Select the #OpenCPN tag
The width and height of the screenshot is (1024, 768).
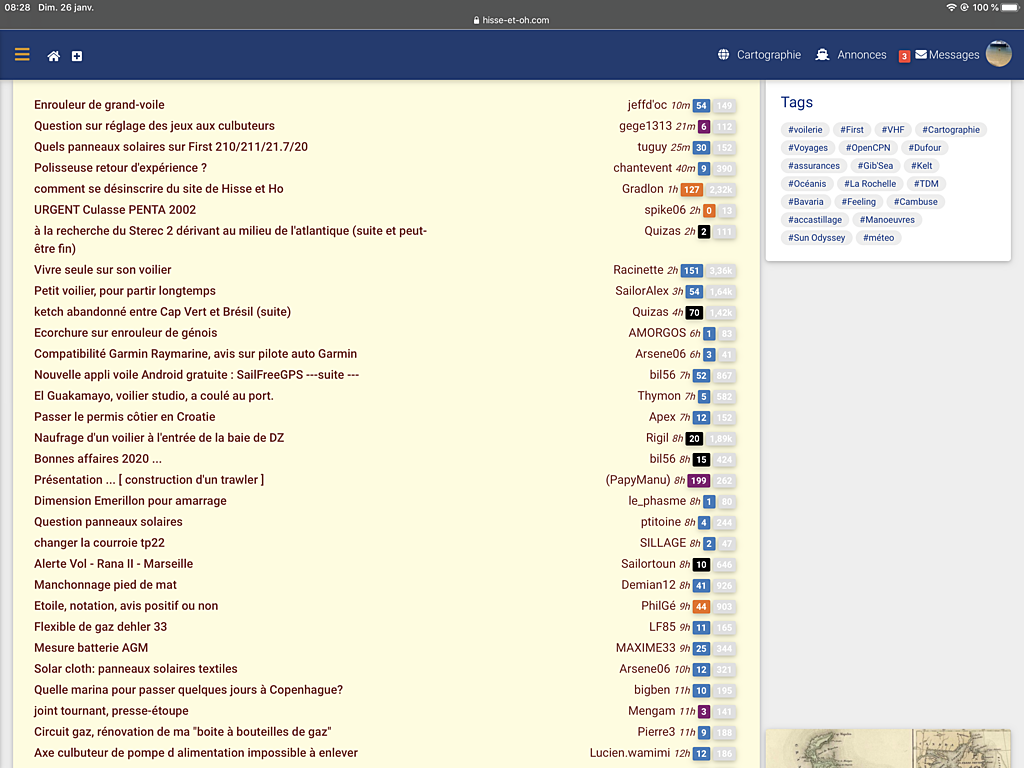coord(867,148)
